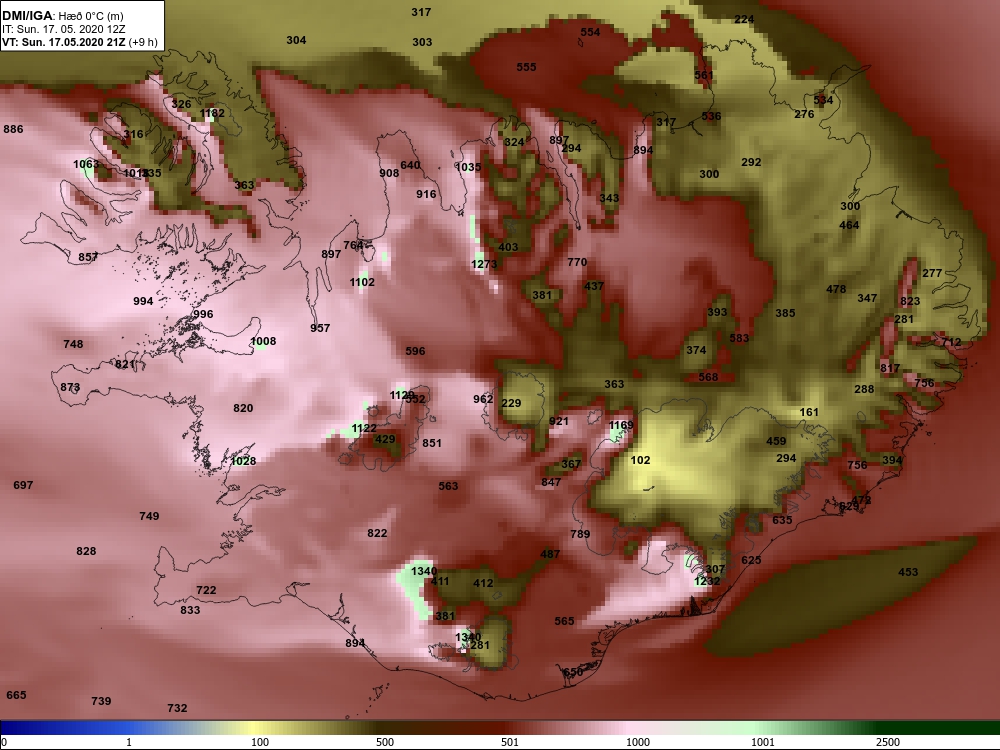
Task: Click the map value '1102'
Action: pyautogui.click(x=362, y=282)
